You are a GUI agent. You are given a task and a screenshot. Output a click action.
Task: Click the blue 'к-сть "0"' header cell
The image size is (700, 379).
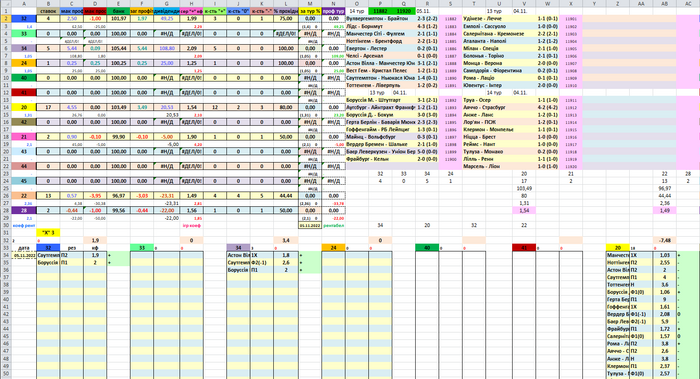[x=238, y=11]
